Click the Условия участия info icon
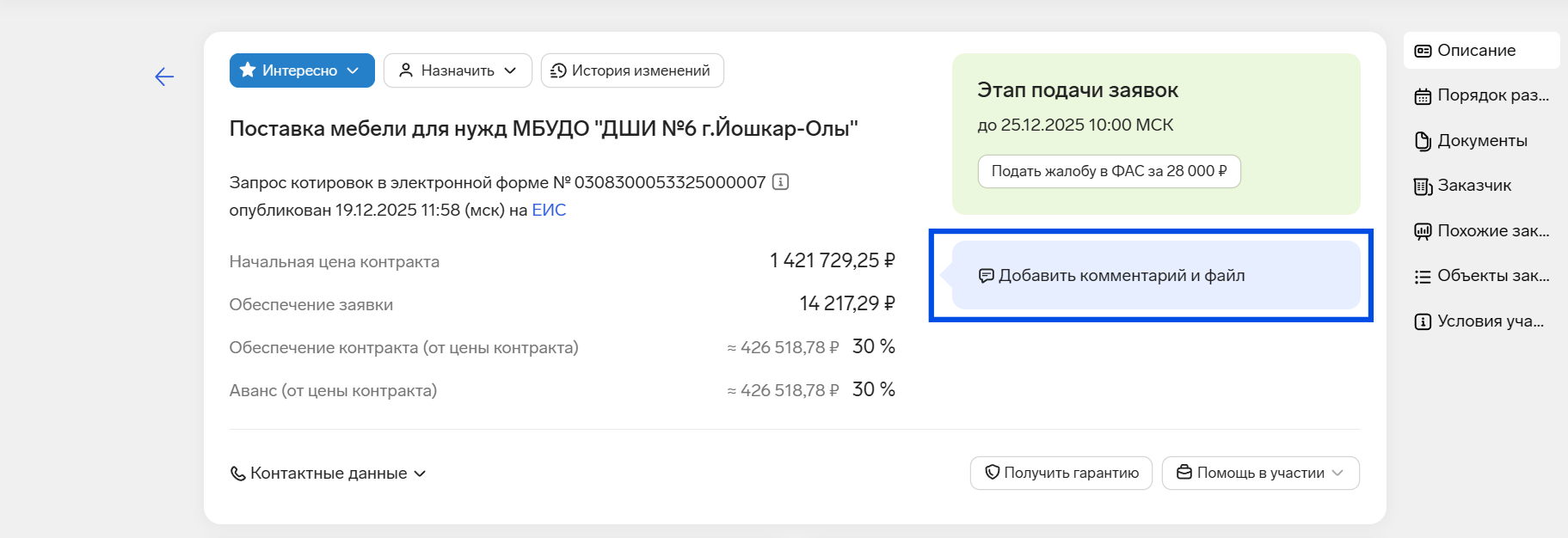Image resolution: width=1568 pixels, height=538 pixels. [x=1423, y=321]
